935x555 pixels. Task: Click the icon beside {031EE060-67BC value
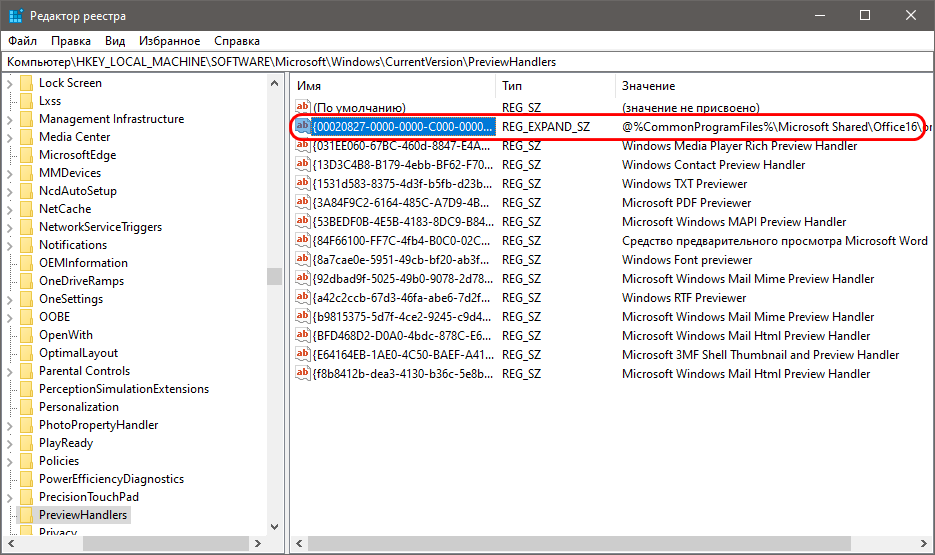click(x=303, y=145)
